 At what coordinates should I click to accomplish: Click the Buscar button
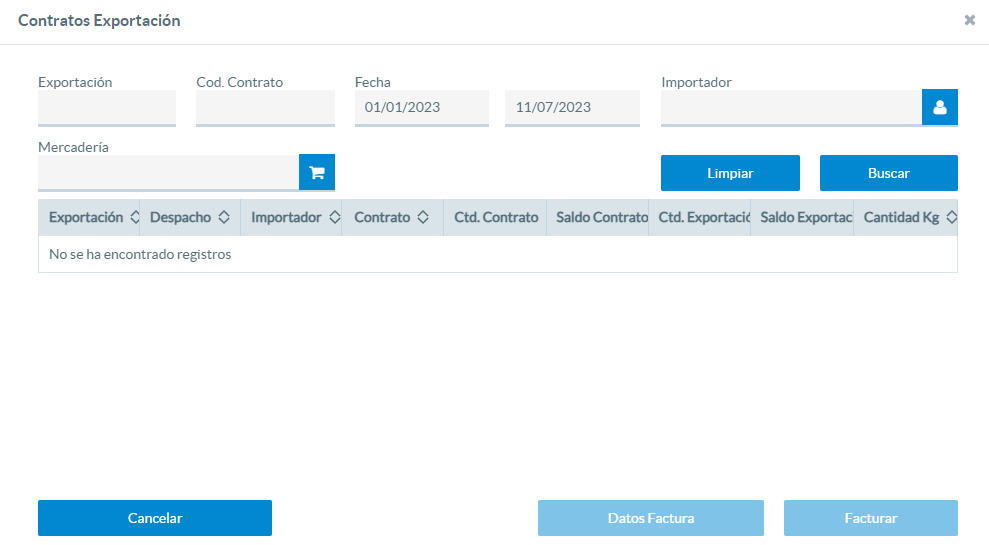(x=889, y=173)
